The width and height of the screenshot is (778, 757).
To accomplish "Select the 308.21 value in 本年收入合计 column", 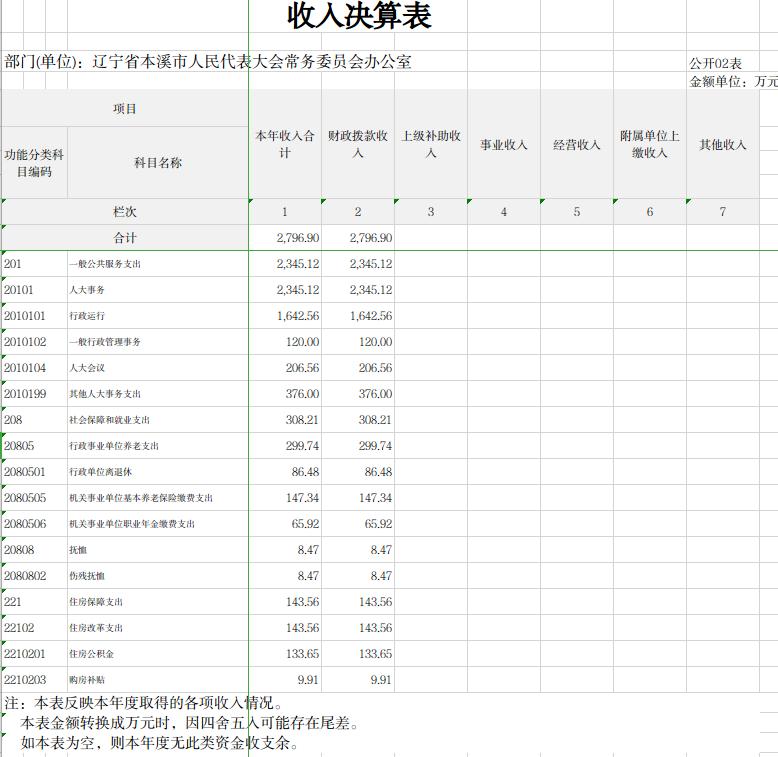I will click(285, 420).
